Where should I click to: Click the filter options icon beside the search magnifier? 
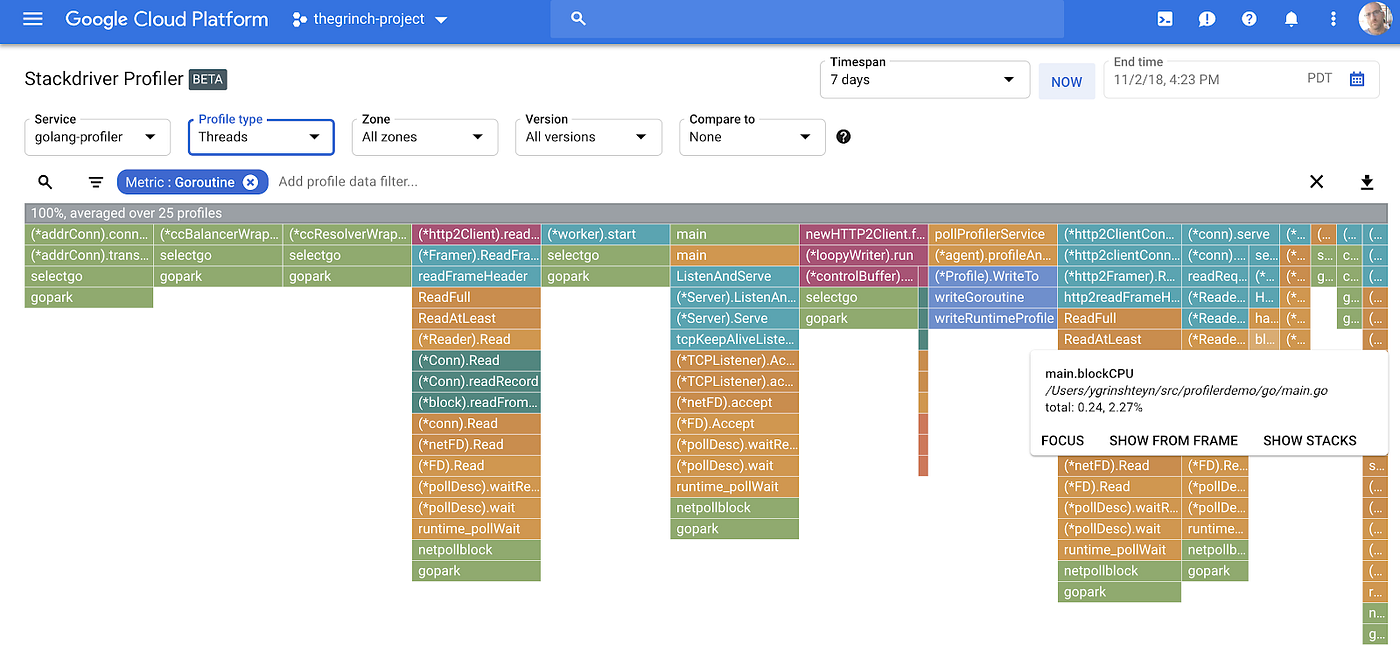click(95, 182)
